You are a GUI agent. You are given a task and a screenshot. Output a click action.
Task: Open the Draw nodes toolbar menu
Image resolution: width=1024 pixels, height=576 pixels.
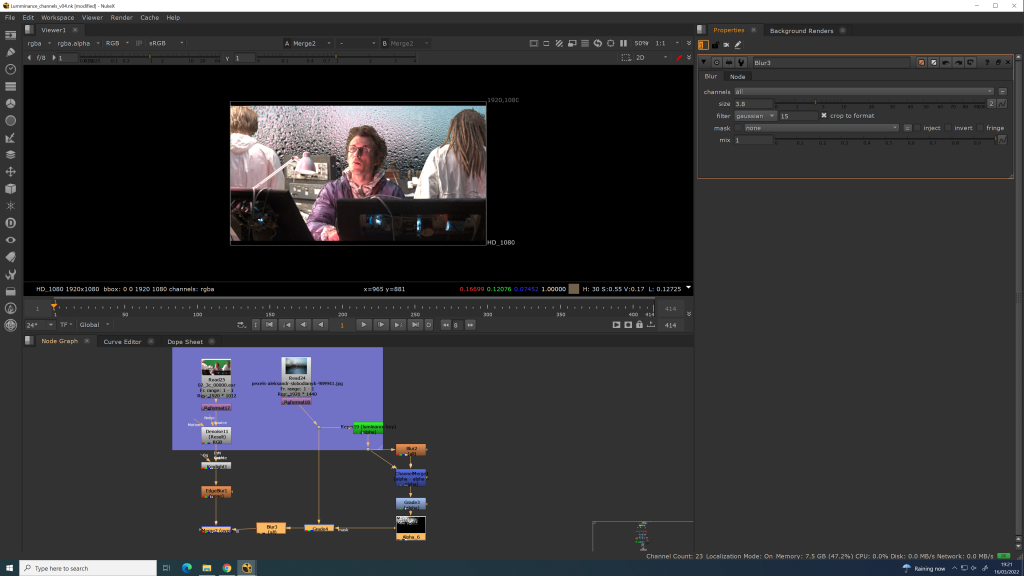(10, 52)
